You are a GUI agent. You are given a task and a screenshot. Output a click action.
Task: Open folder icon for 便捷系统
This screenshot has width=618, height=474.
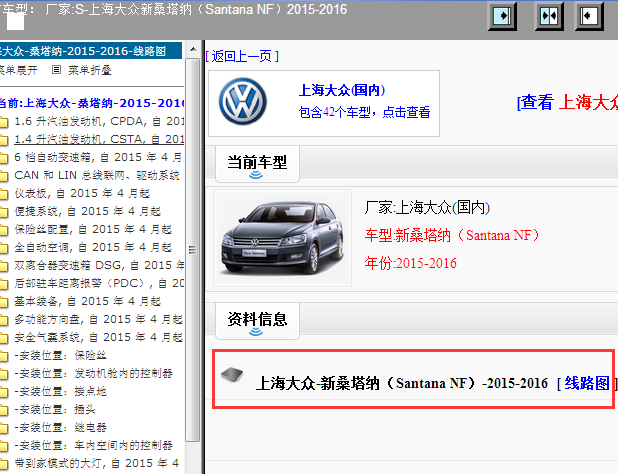3,212
